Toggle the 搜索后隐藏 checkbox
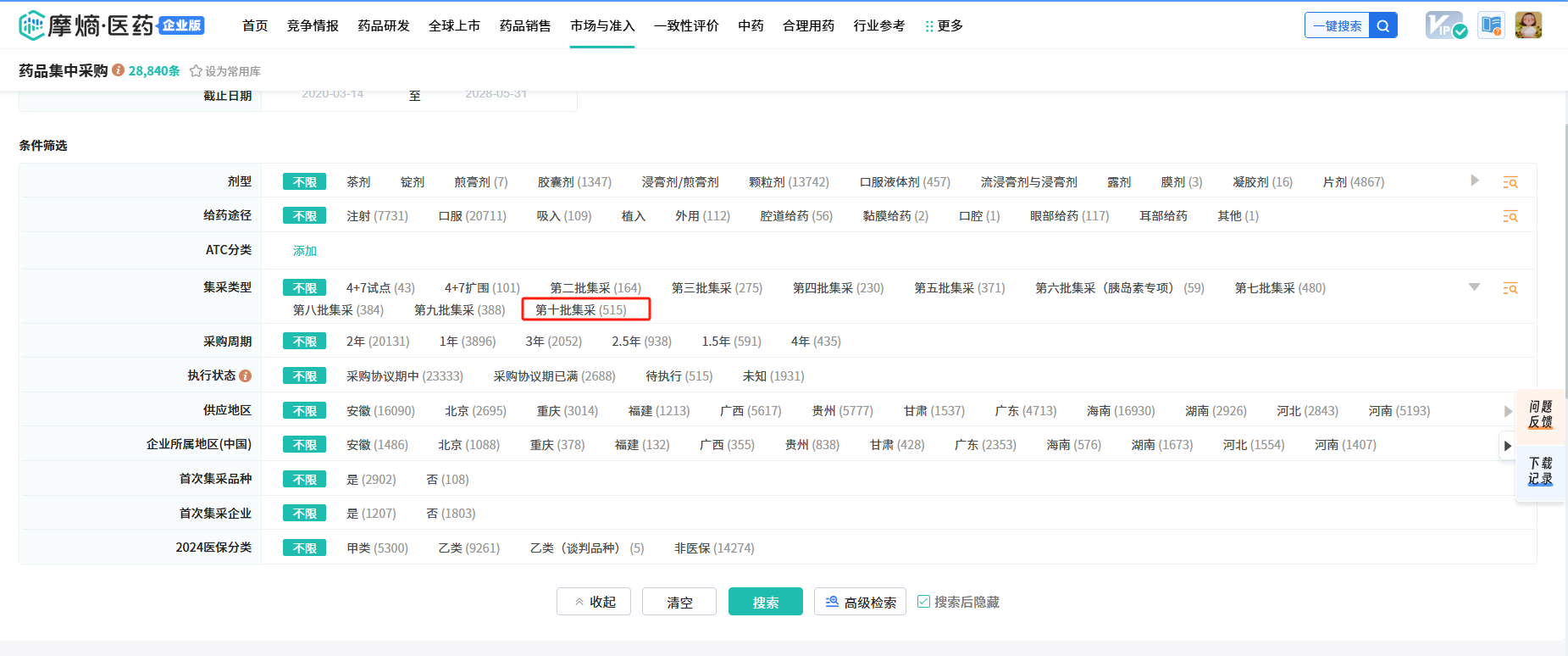 point(923,602)
